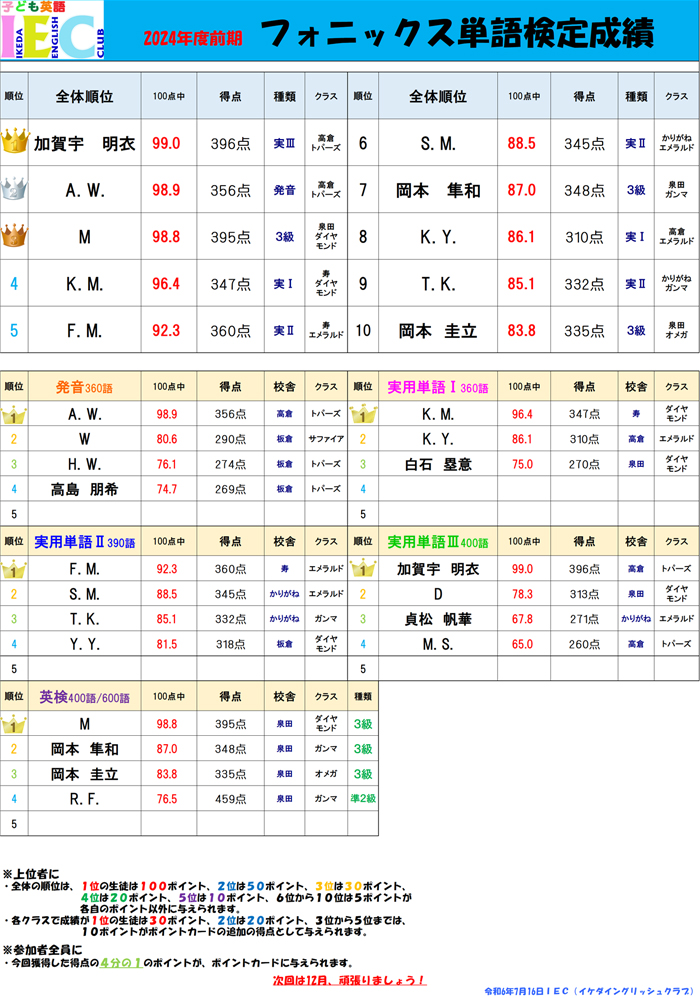Select the 実用単語Ⅰ 360語 section header
The height and width of the screenshot is (998, 700).
(438, 386)
